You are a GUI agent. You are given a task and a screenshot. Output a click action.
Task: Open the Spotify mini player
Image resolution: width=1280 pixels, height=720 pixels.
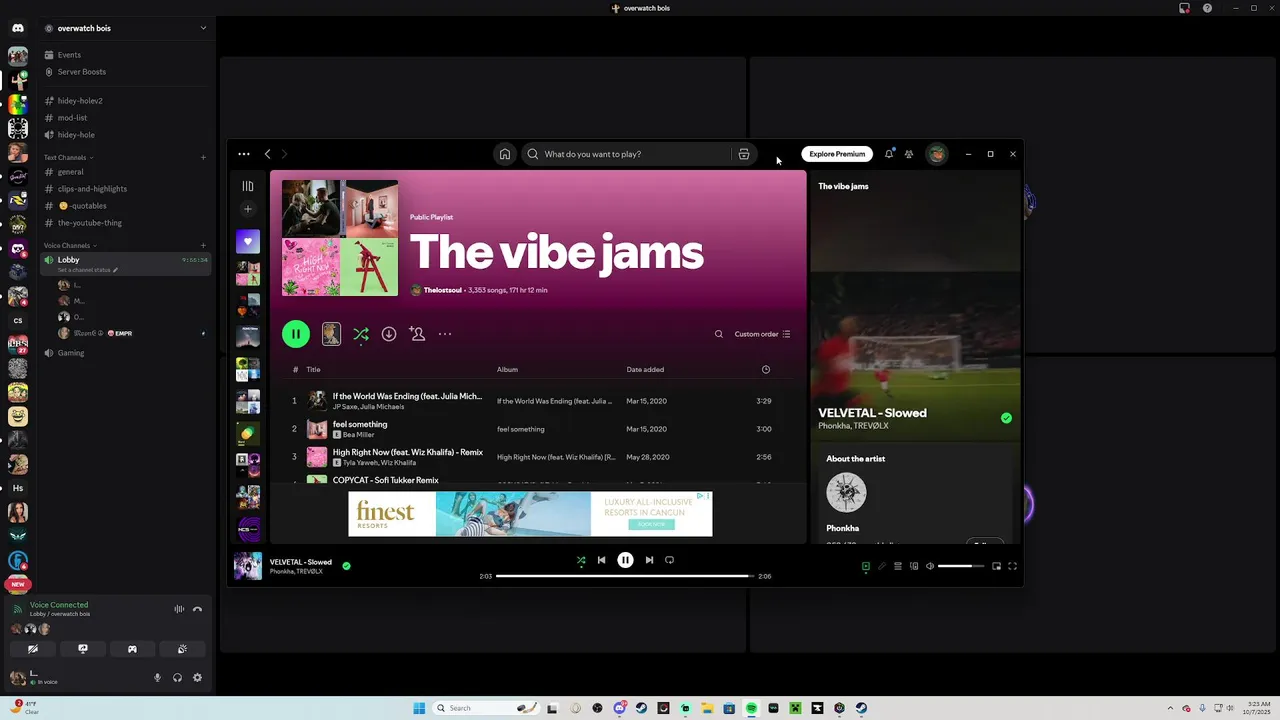(996, 566)
